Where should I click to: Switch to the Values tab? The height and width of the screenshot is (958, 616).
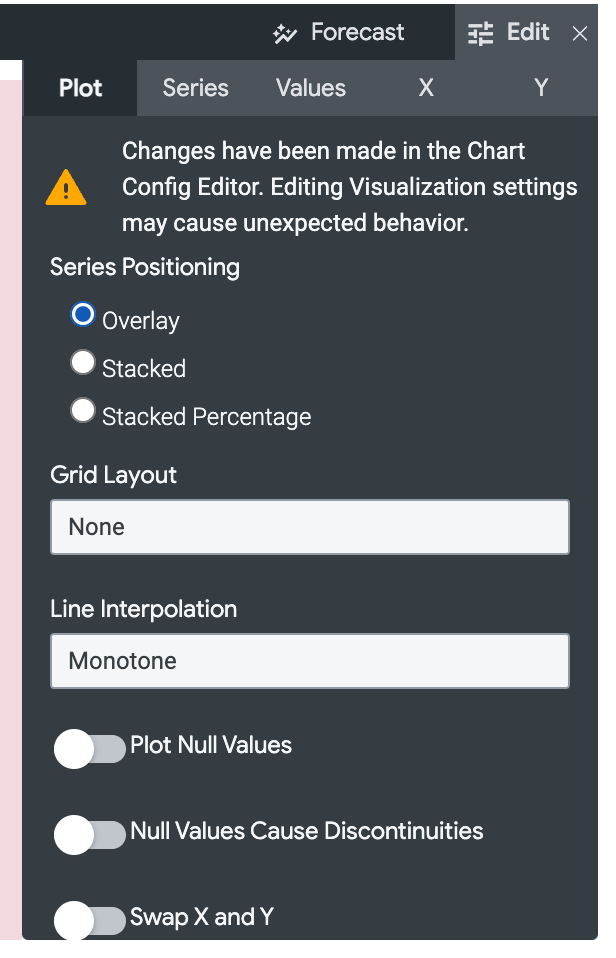(x=311, y=88)
